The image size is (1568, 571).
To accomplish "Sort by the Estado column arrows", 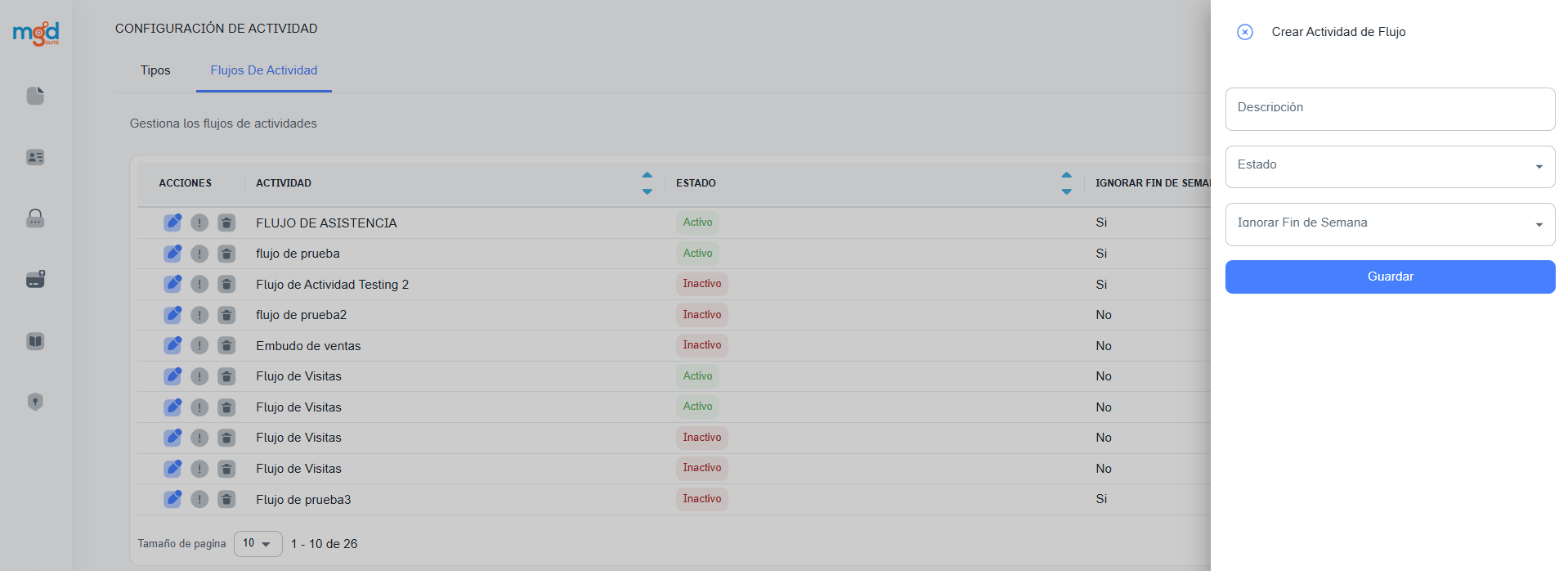I will [1066, 183].
